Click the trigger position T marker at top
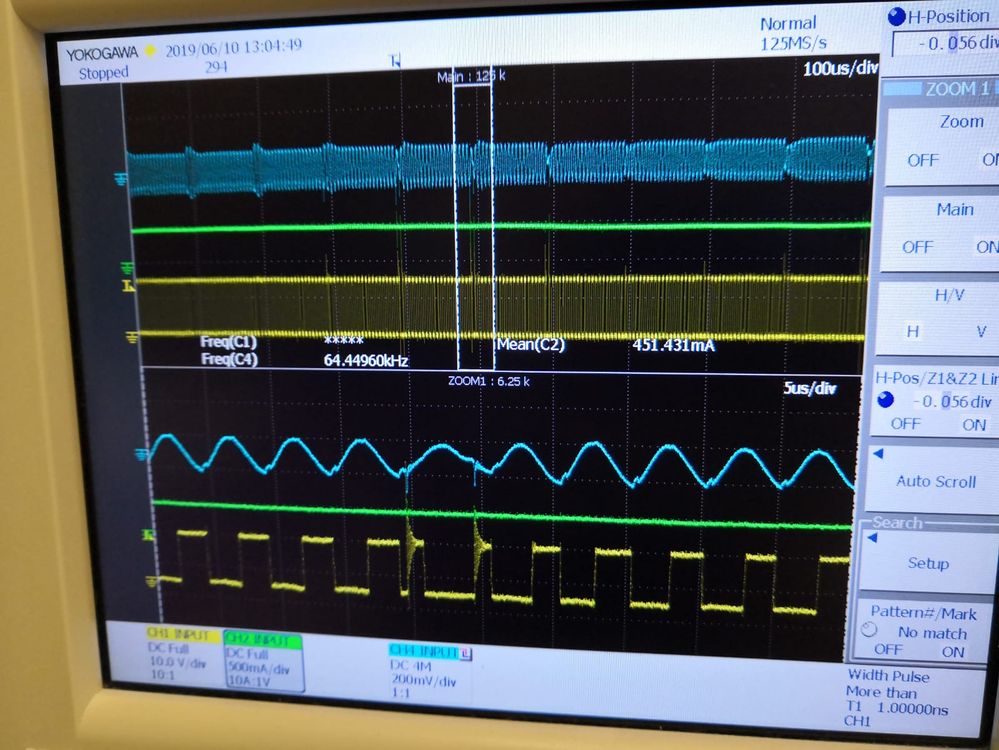 coord(395,61)
